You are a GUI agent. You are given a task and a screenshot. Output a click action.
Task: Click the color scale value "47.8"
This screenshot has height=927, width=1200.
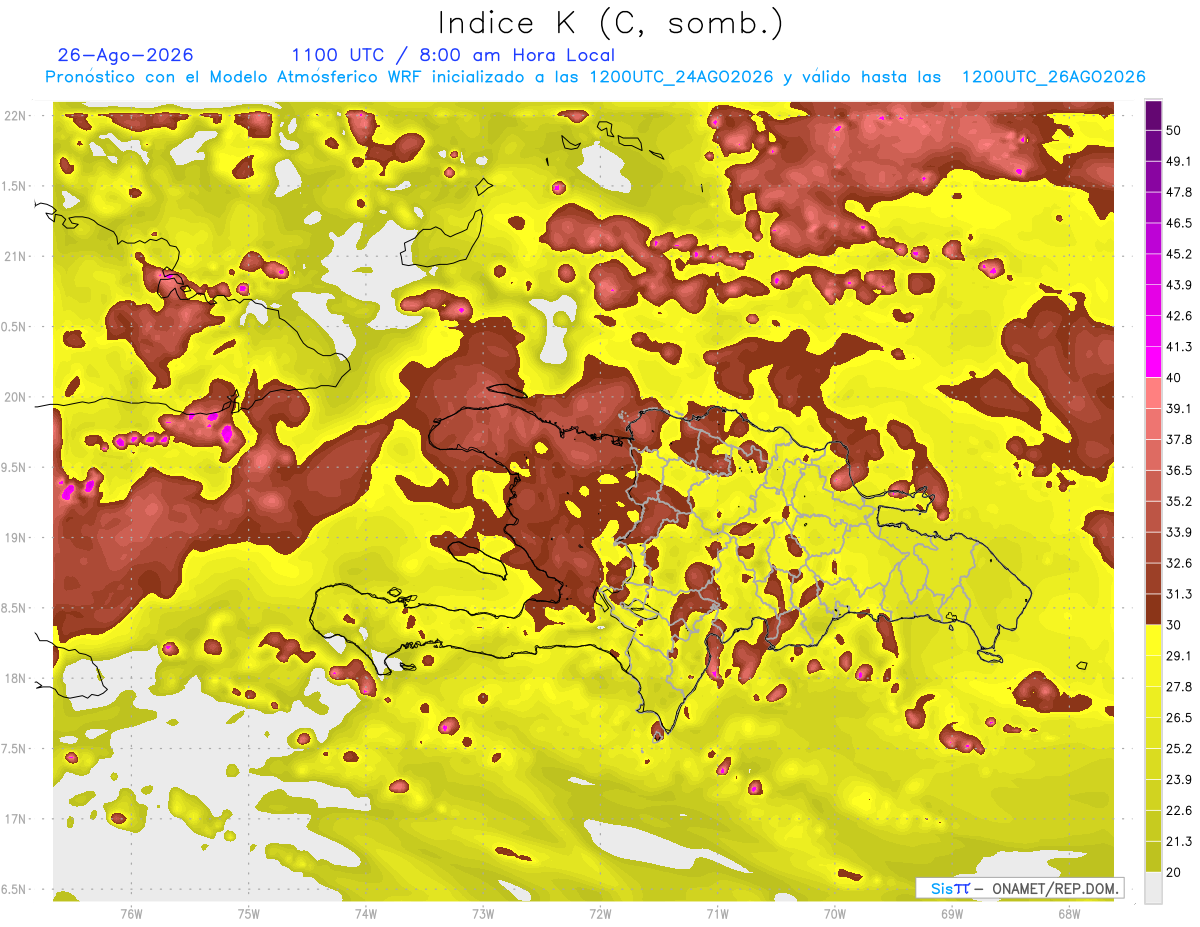pyautogui.click(x=1178, y=192)
